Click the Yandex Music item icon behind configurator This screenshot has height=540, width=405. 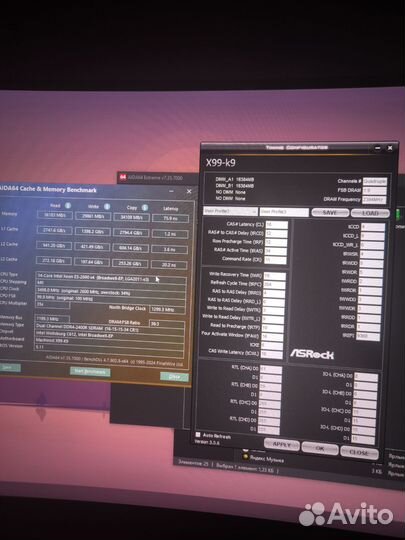[246, 457]
